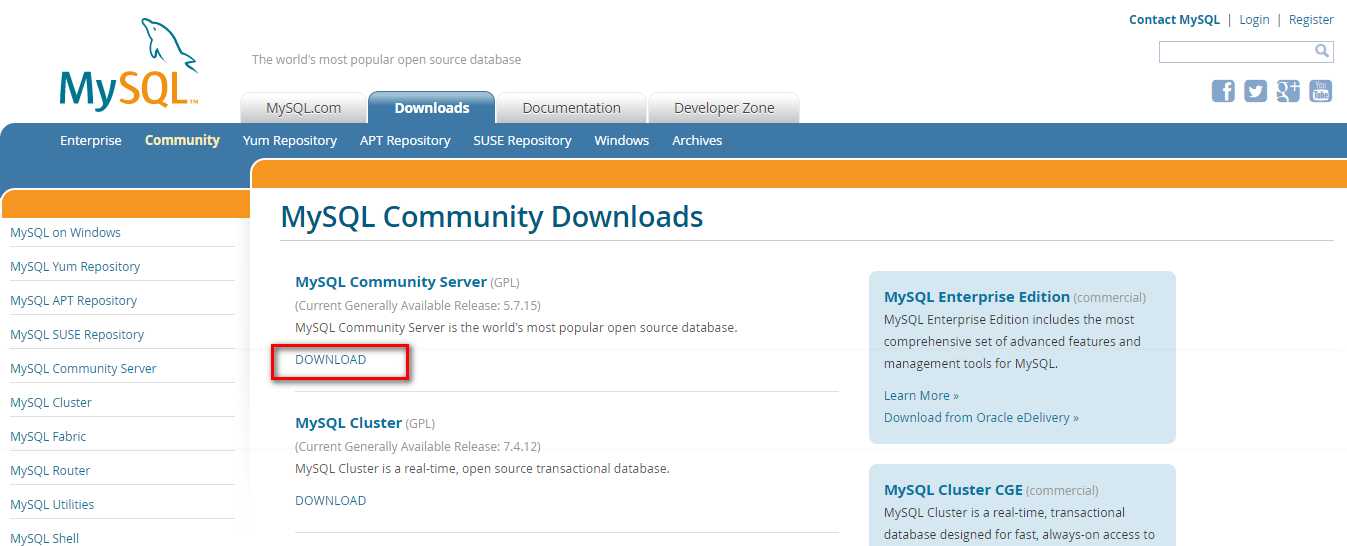Click the Login link

coord(1254,20)
